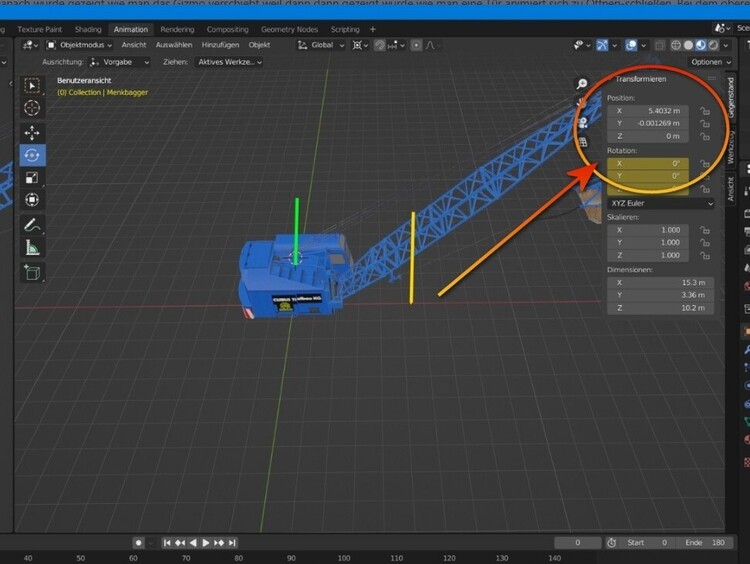Toggle lock for Skalieren Z value
The width and height of the screenshot is (750, 564).
coord(705,255)
